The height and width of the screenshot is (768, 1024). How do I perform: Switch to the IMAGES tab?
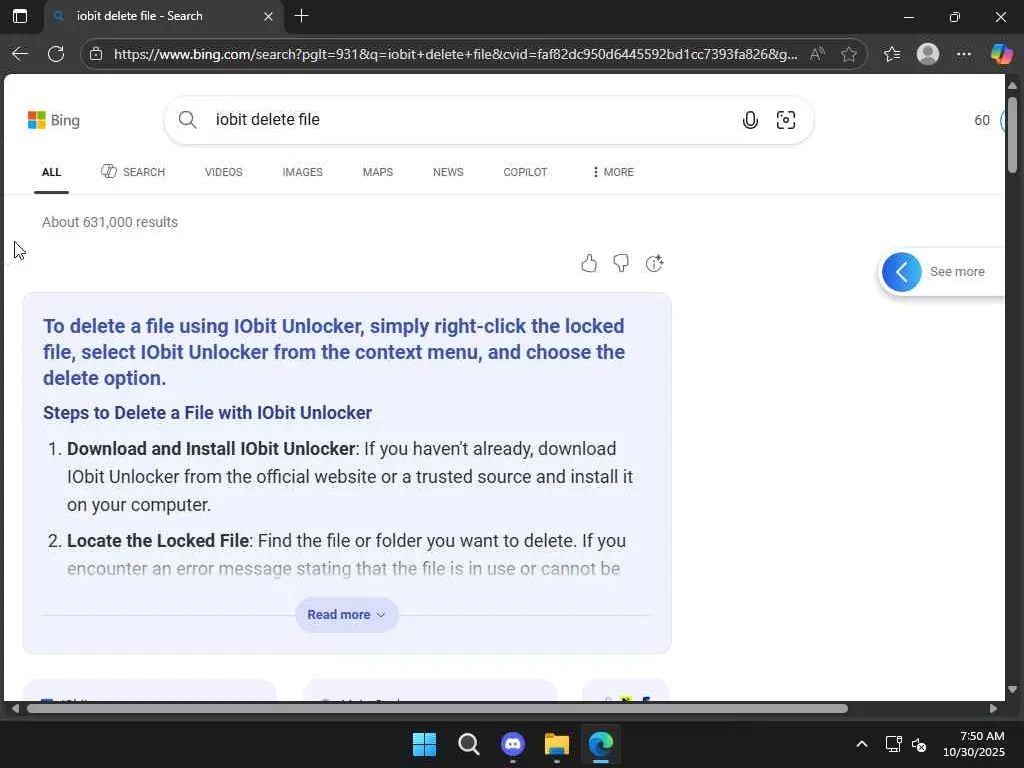tap(302, 172)
